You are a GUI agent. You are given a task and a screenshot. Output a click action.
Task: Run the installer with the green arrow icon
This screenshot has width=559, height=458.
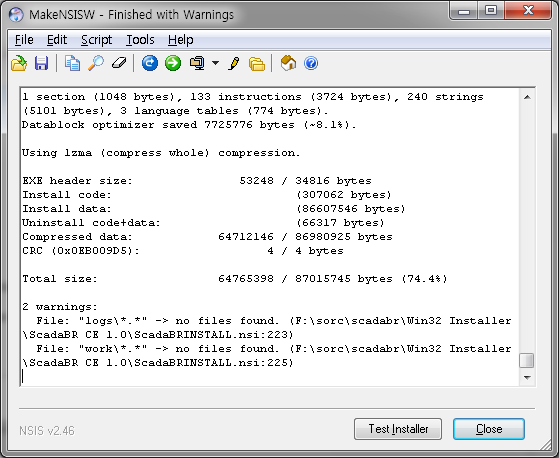(173, 63)
